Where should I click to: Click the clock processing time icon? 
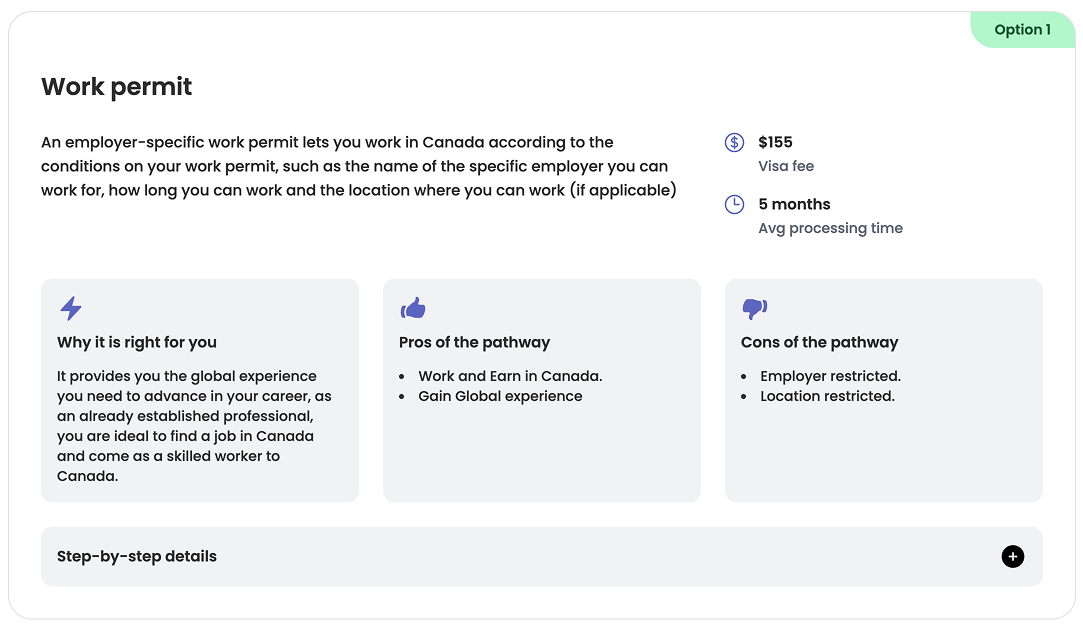pyautogui.click(x=734, y=204)
